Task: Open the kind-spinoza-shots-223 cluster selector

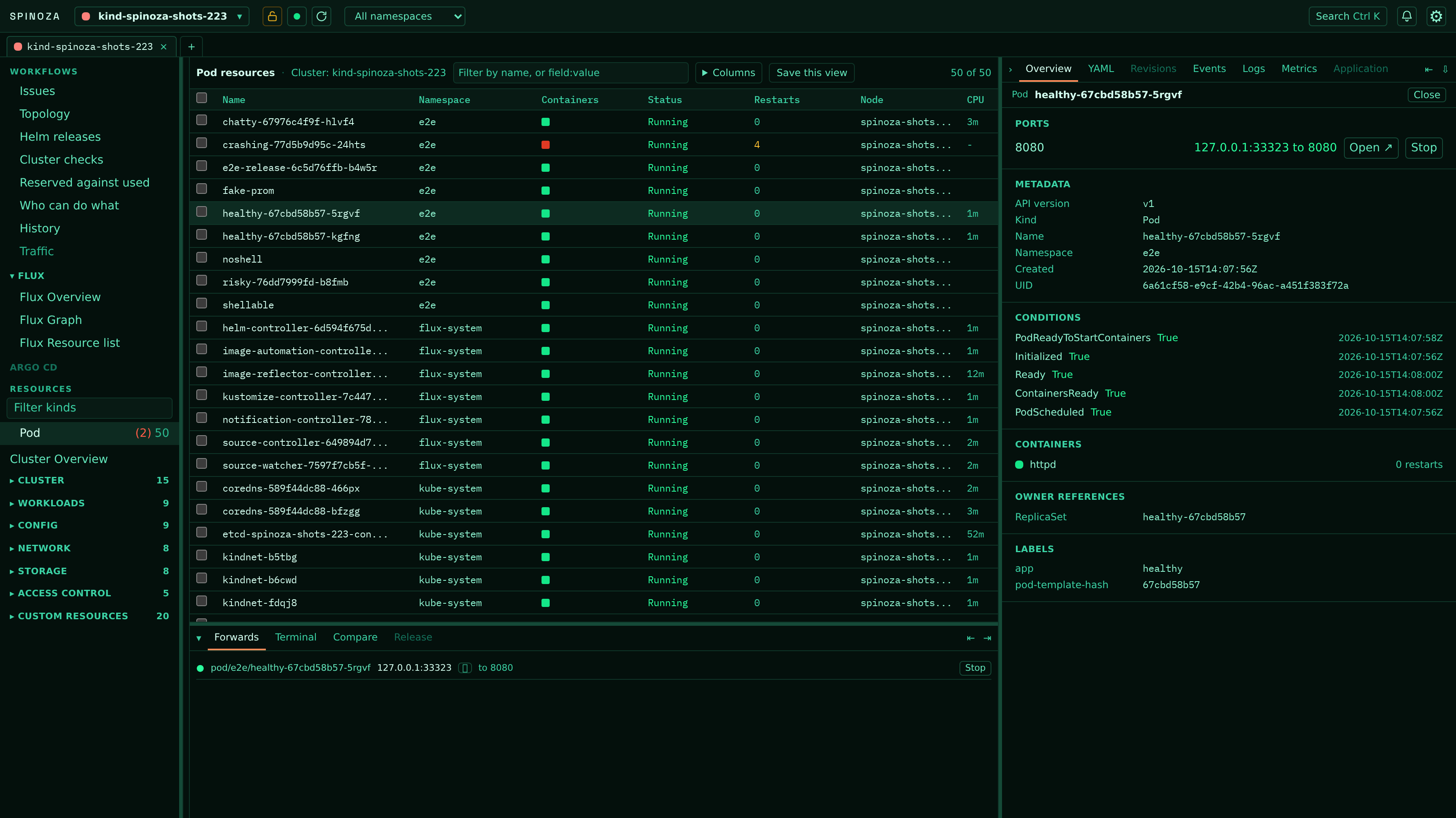Action: point(162,16)
